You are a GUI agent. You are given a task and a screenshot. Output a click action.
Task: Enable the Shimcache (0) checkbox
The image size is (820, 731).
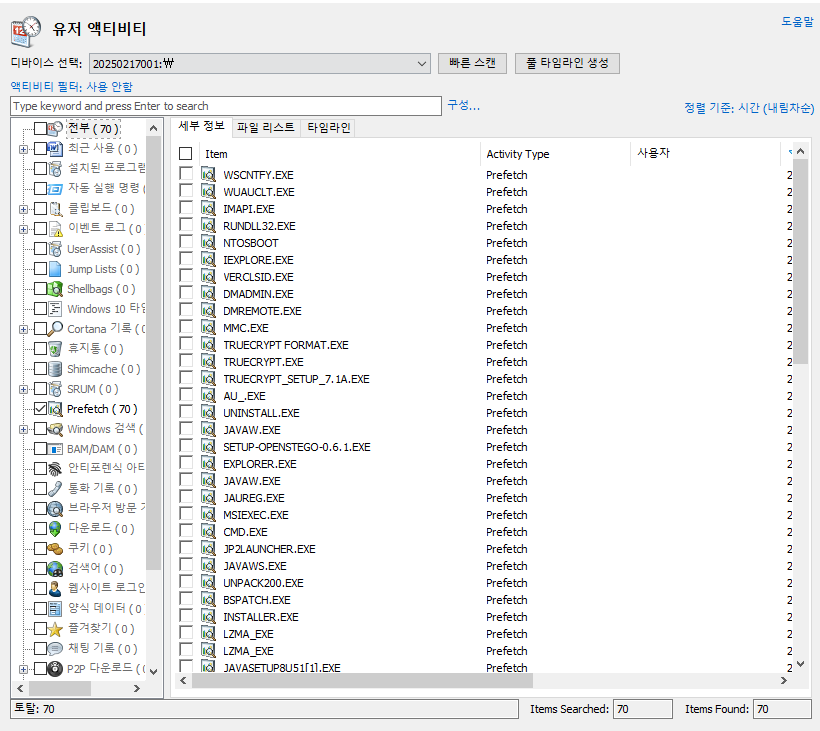[40, 369]
